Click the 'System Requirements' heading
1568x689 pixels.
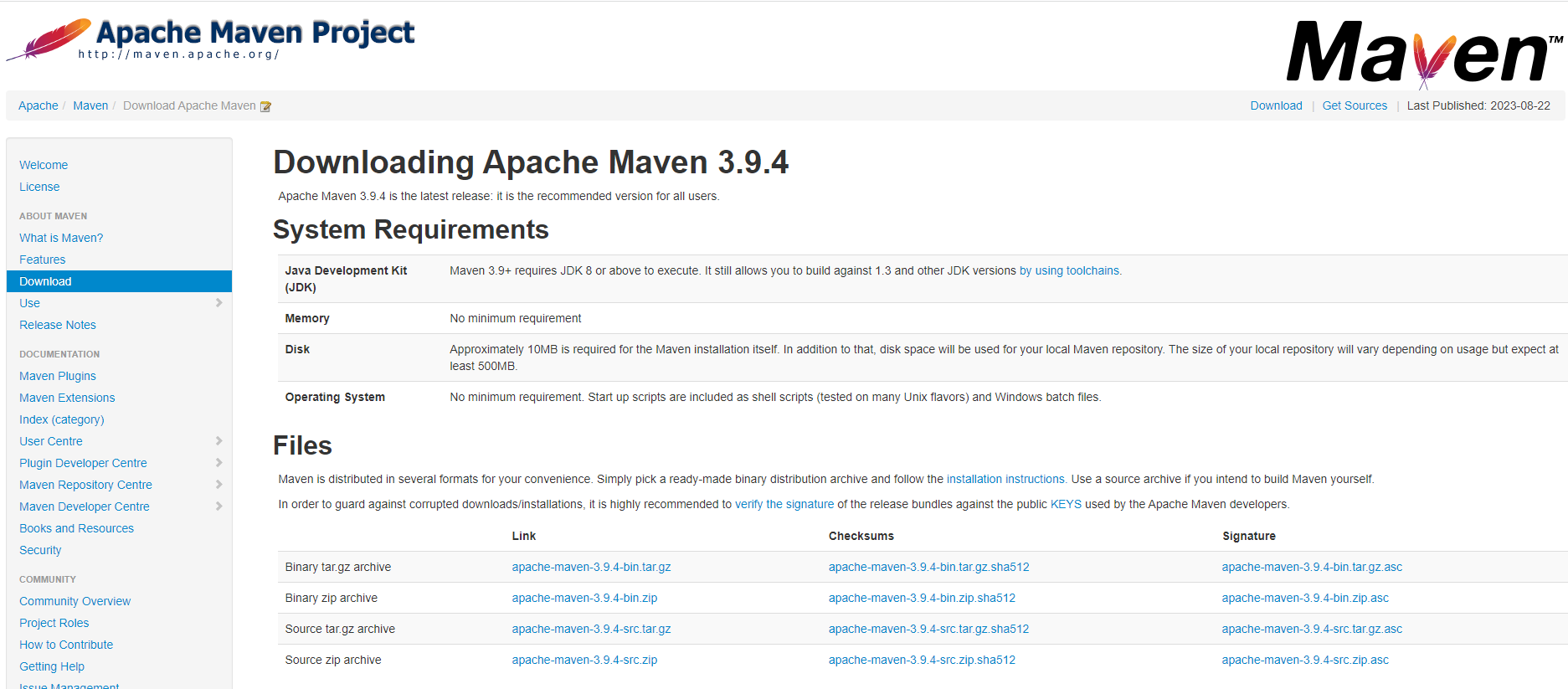411,229
